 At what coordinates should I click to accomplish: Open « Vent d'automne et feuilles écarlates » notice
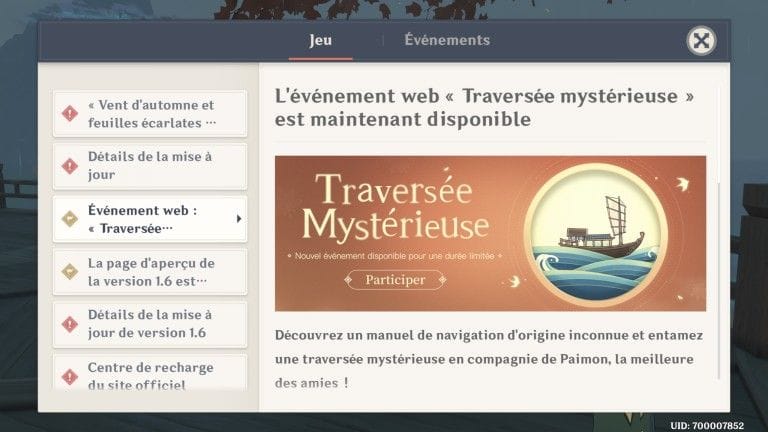coord(150,114)
